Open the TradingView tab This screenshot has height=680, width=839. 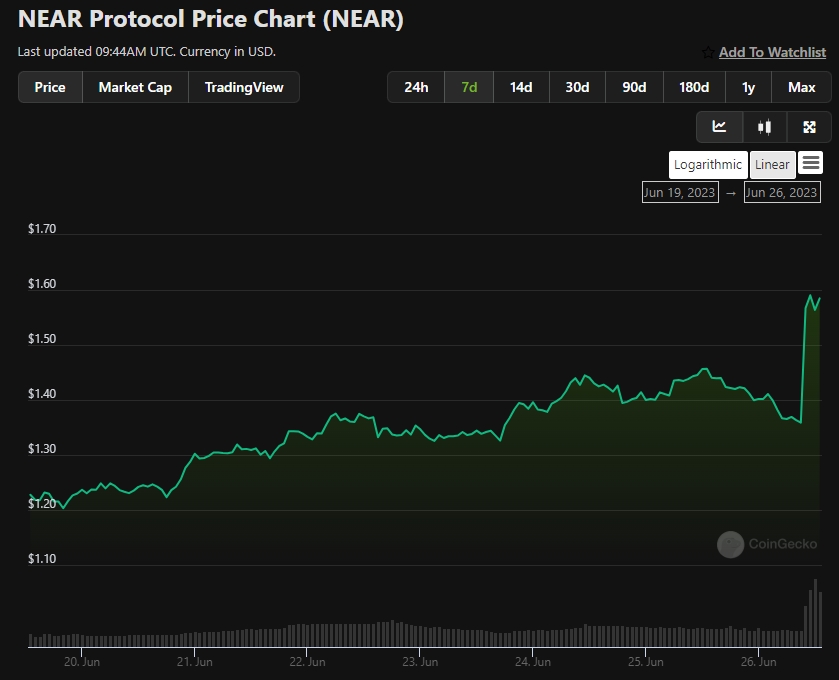(x=243, y=87)
